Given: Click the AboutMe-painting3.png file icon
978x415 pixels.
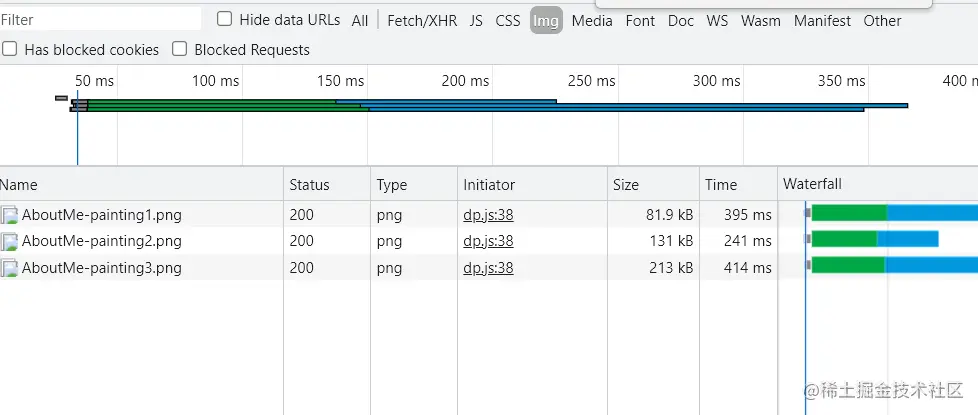Looking at the screenshot, I should point(10,268).
